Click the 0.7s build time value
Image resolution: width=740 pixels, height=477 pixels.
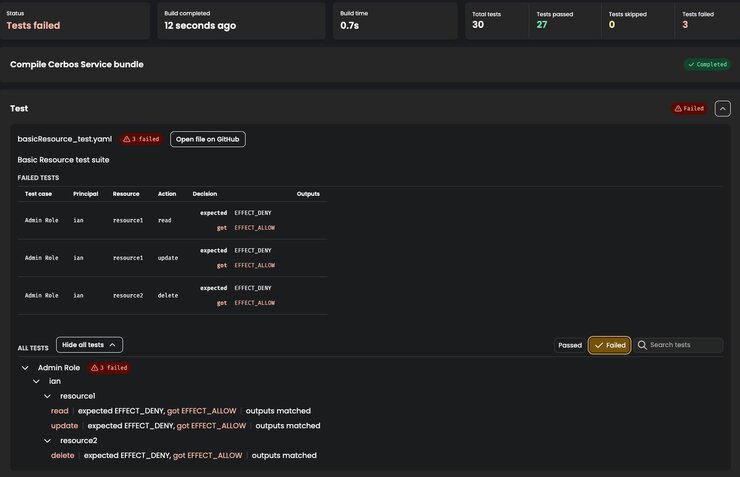[350, 25]
